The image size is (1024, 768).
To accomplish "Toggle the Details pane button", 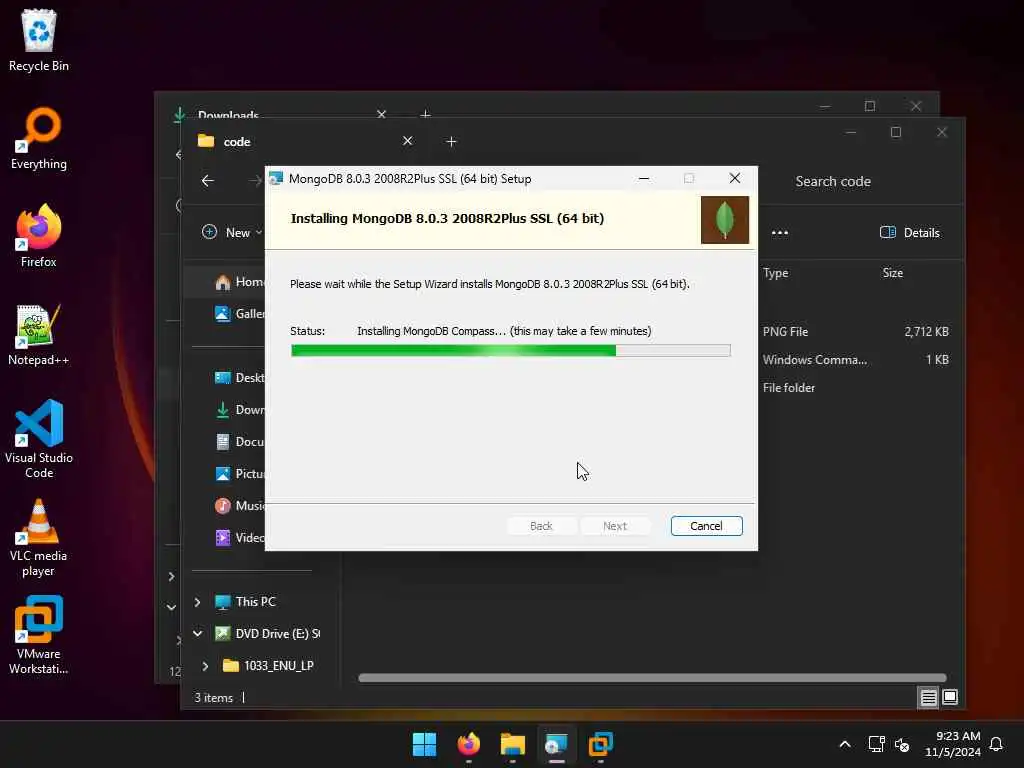I will click(x=910, y=232).
